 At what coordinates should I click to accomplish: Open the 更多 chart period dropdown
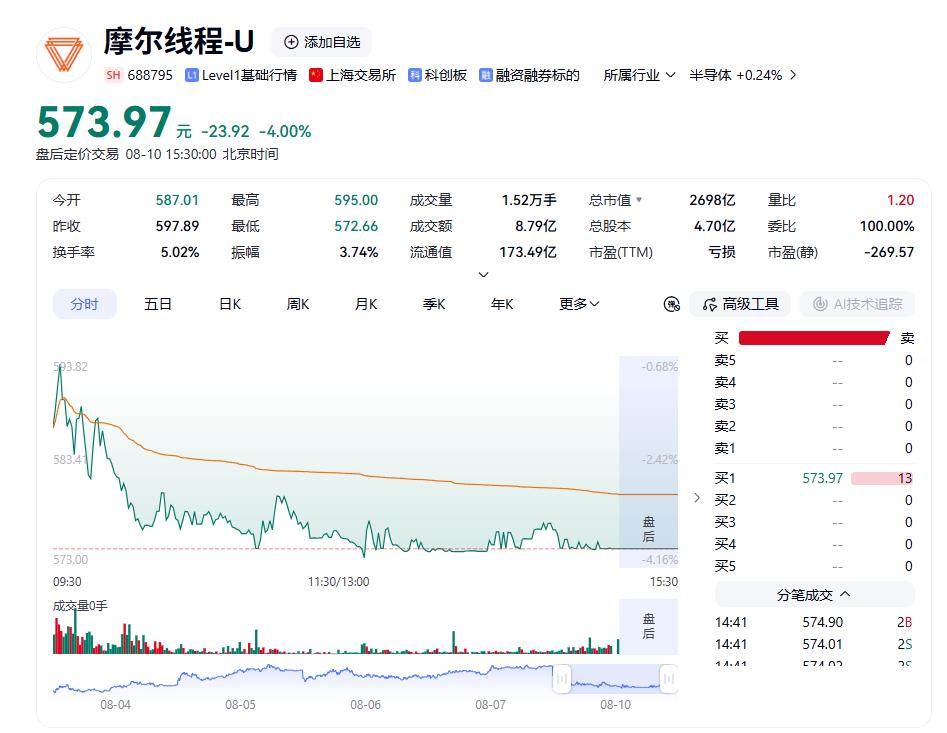579,304
